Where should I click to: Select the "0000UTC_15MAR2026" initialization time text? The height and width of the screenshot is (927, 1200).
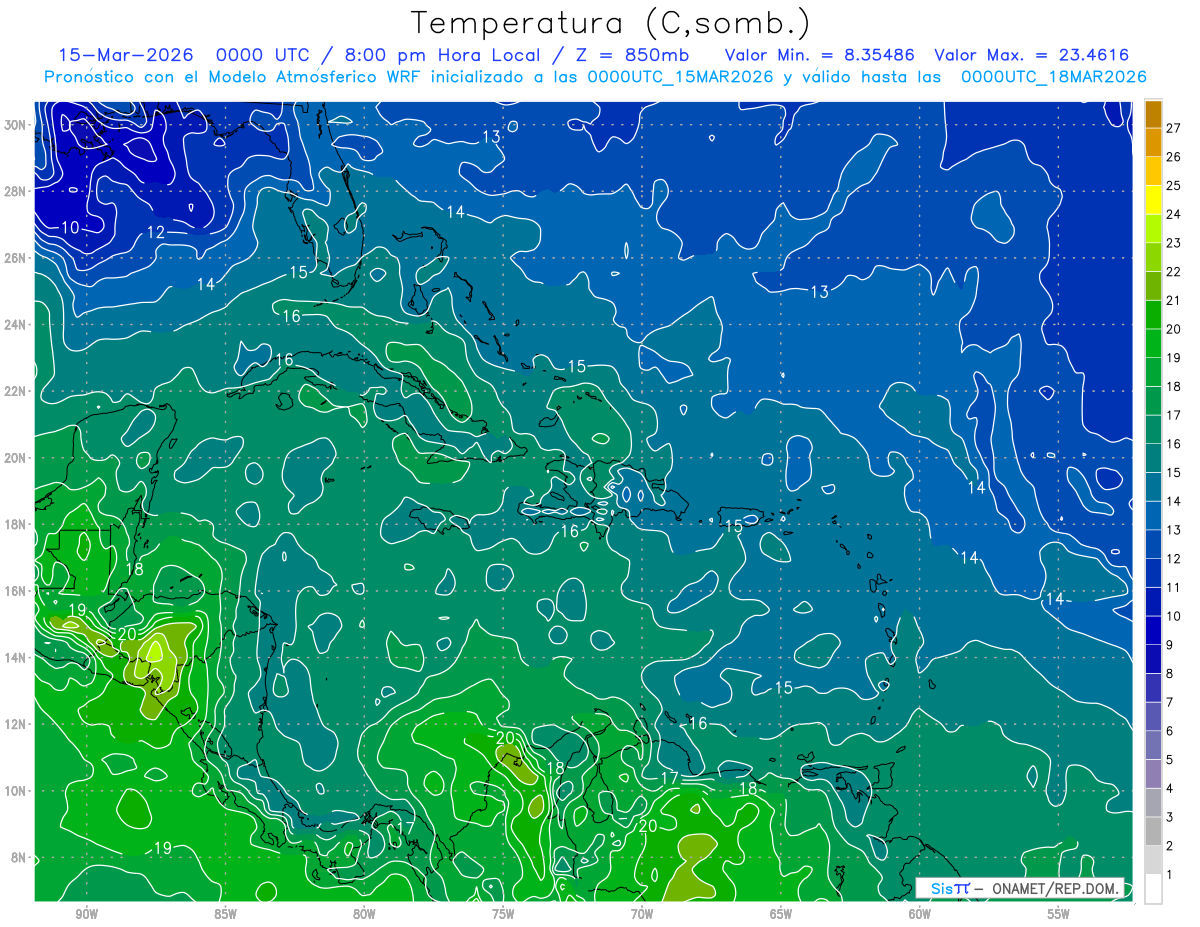[681, 77]
